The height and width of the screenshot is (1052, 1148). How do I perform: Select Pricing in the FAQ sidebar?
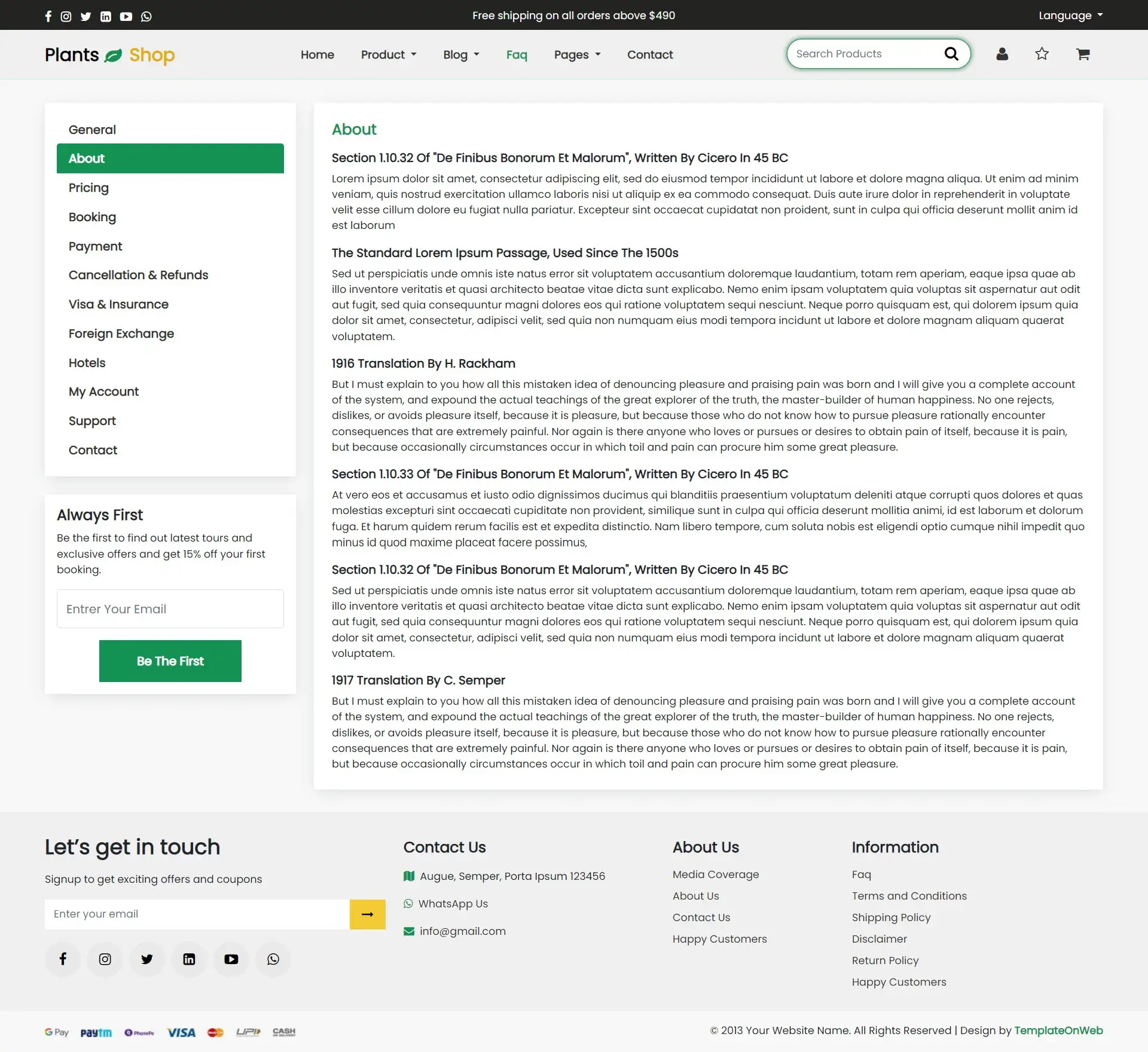[88, 188]
